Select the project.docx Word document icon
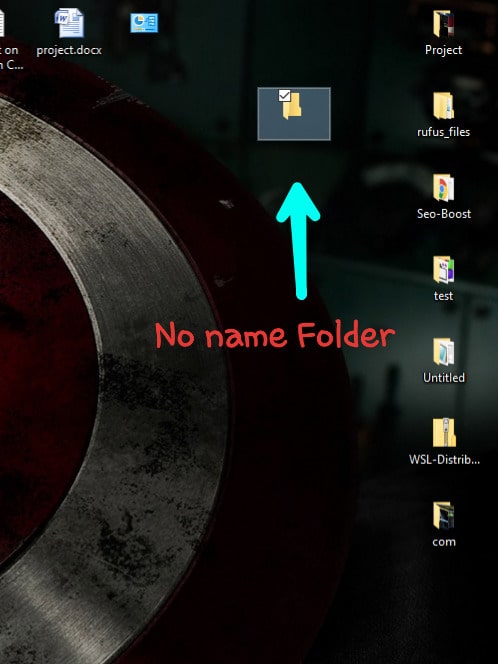498x664 pixels. (x=69, y=23)
